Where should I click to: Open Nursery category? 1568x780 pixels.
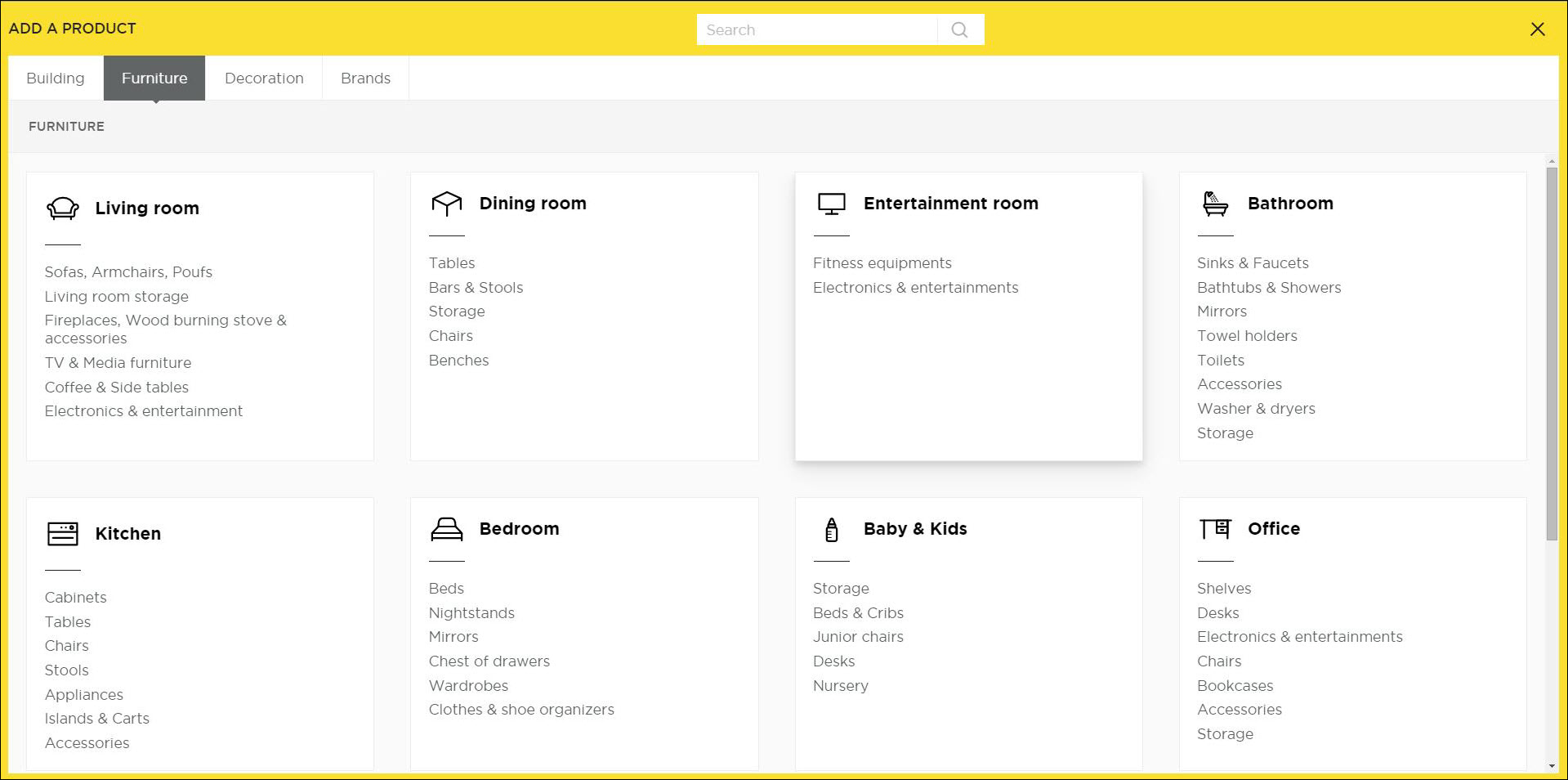(841, 686)
